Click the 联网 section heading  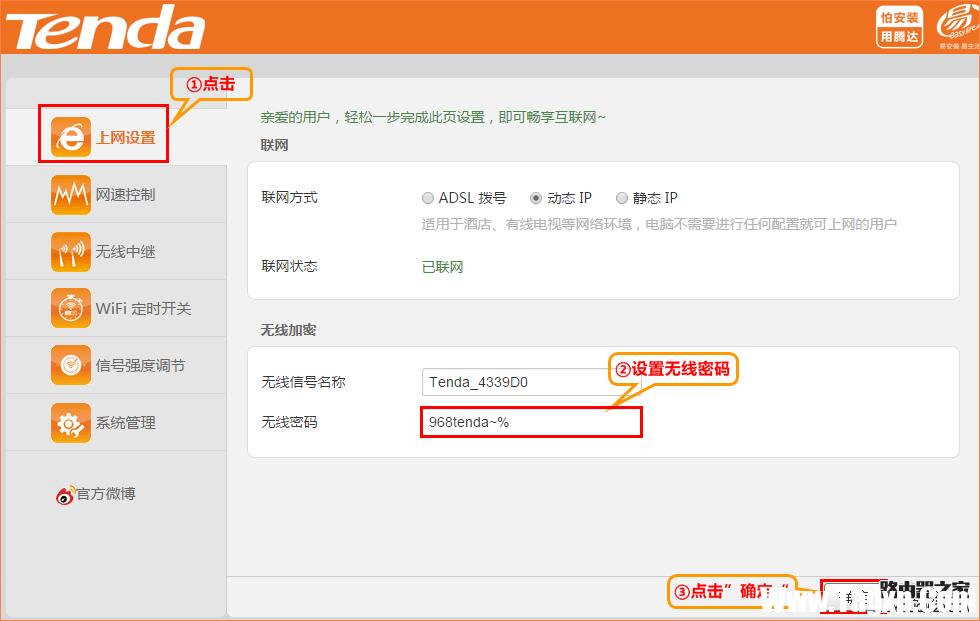[x=274, y=145]
